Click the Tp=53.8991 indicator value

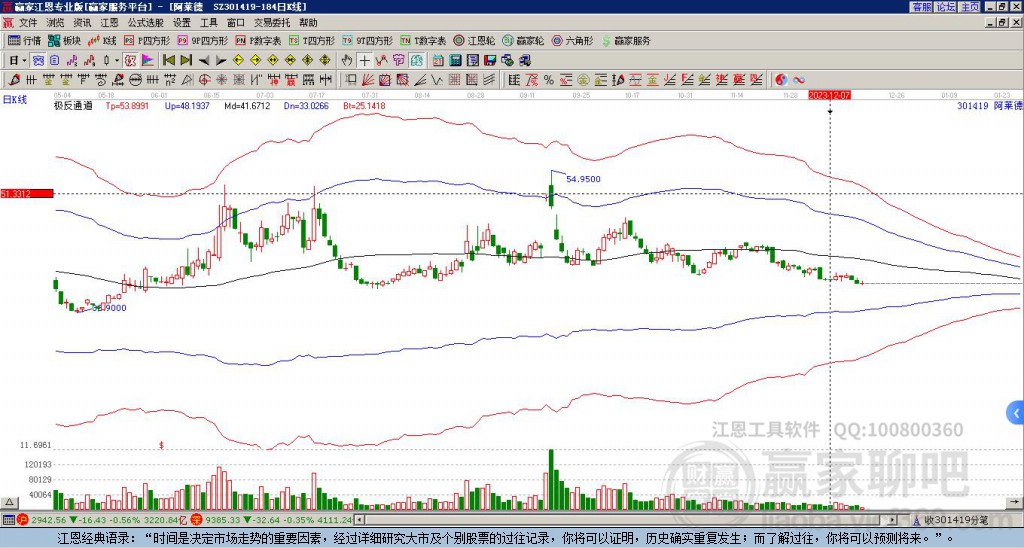[x=127, y=105]
